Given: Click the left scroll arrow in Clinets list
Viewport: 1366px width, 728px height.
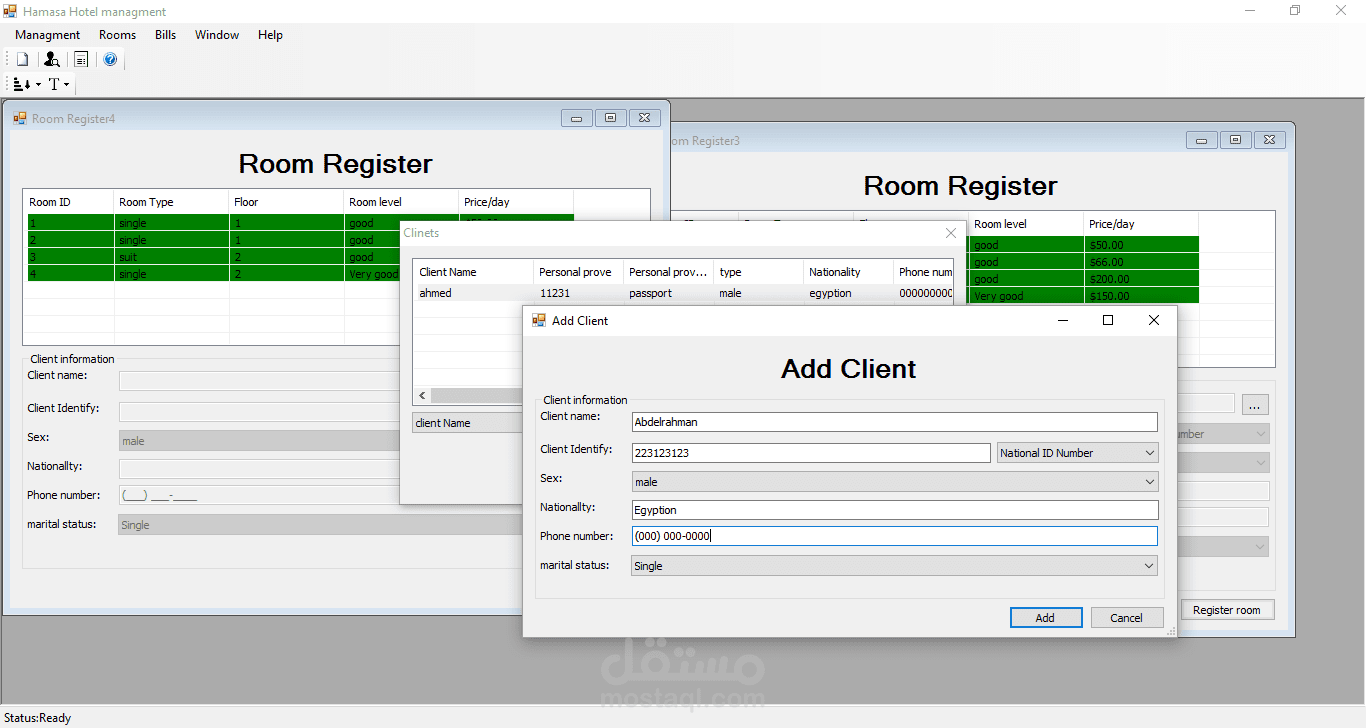Looking at the screenshot, I should 422,396.
